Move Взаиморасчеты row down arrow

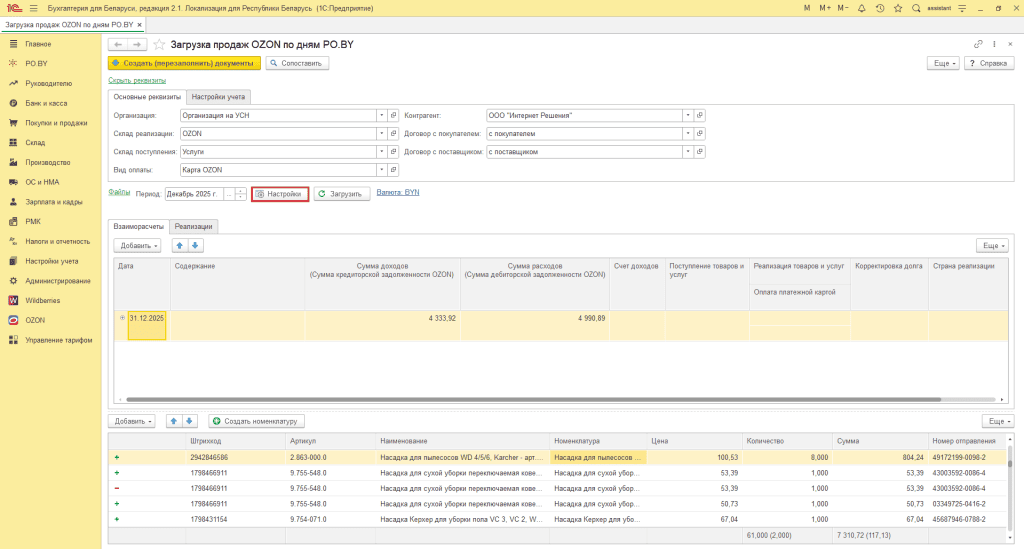pyautogui.click(x=195, y=245)
